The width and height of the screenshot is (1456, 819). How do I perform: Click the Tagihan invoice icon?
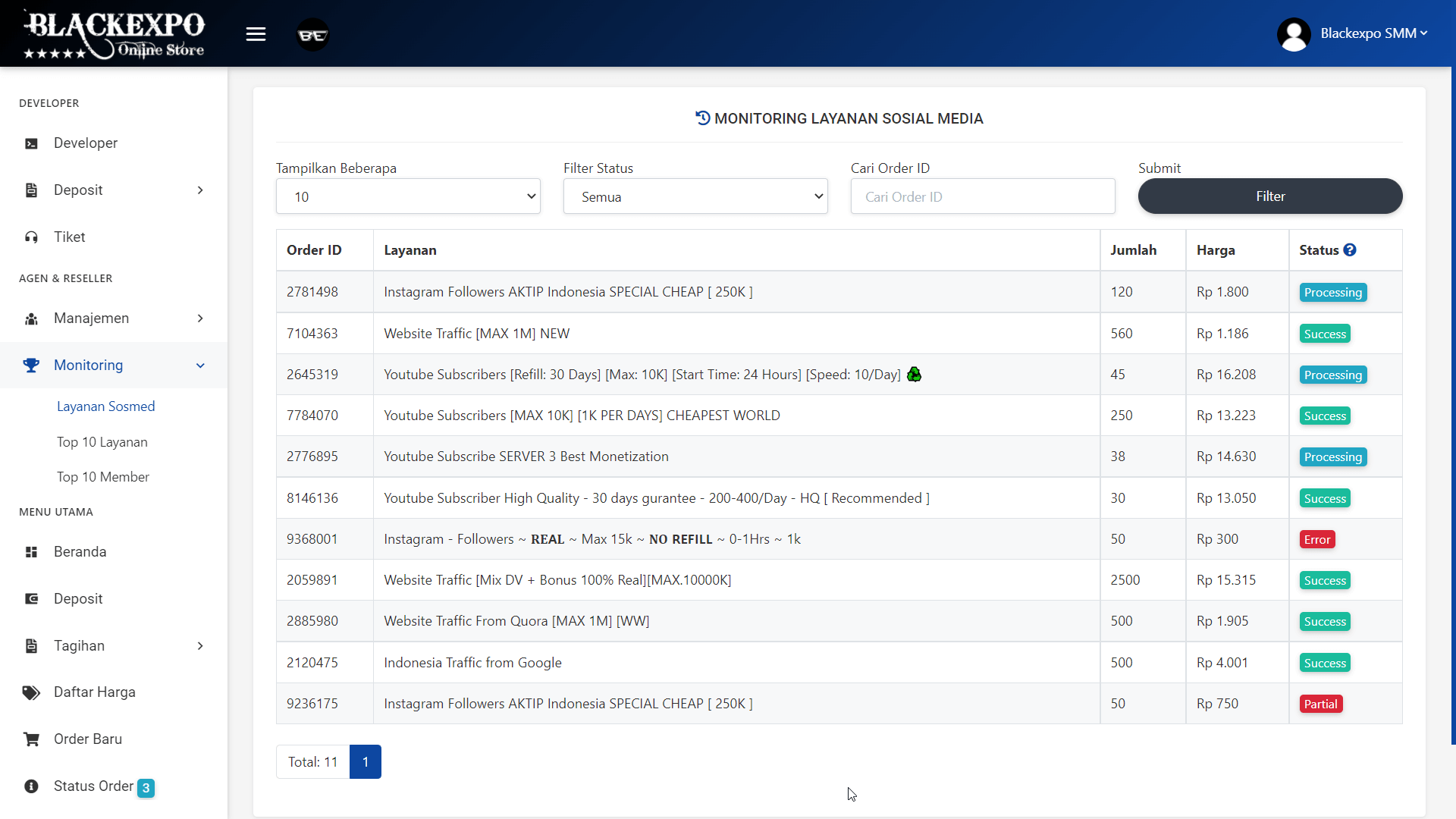[31, 645]
